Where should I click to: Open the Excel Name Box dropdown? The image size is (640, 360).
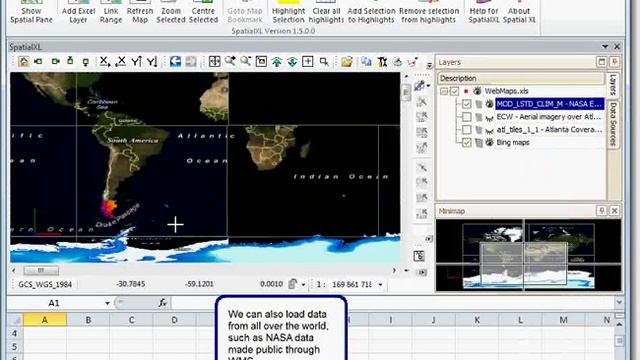point(107,303)
